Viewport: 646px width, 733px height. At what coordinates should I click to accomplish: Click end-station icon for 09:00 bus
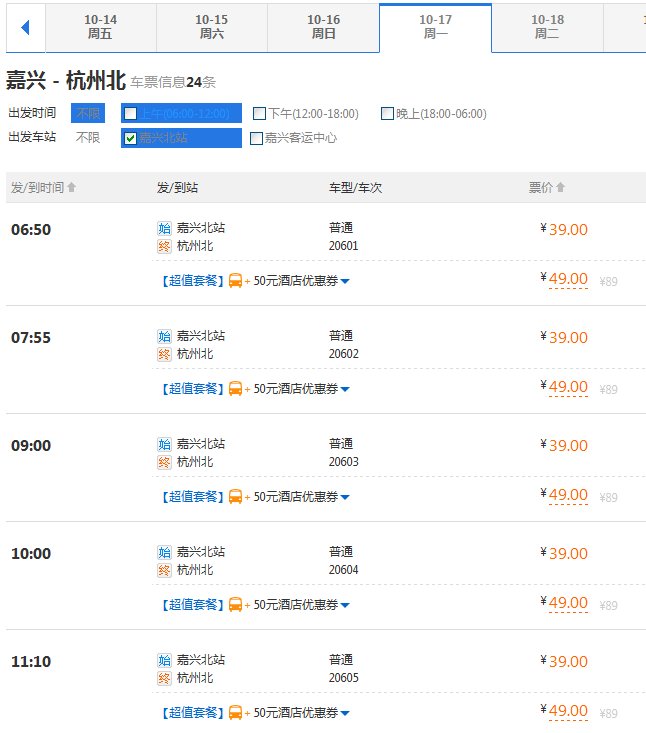(164, 462)
